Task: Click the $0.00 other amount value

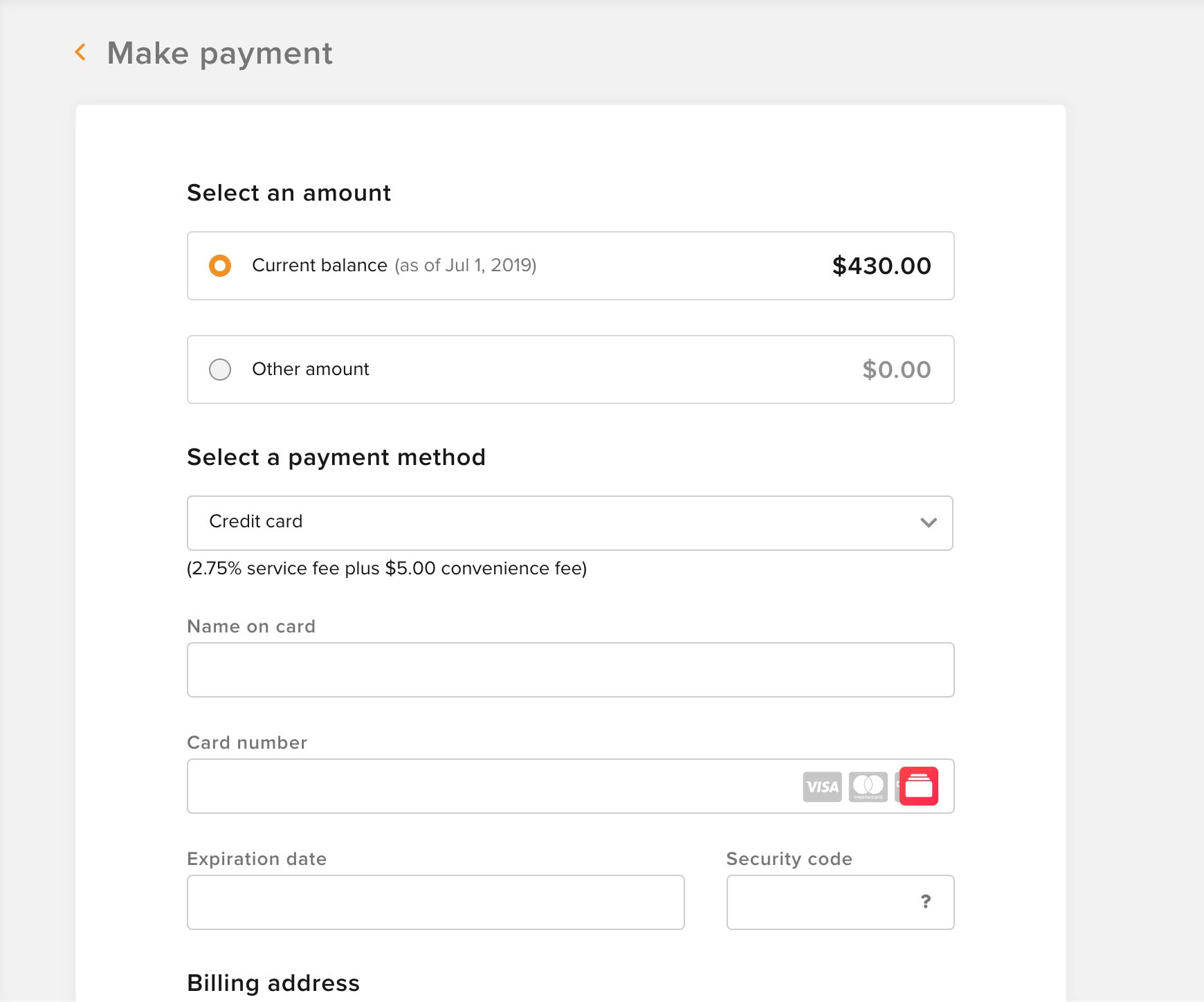Action: [x=897, y=370]
